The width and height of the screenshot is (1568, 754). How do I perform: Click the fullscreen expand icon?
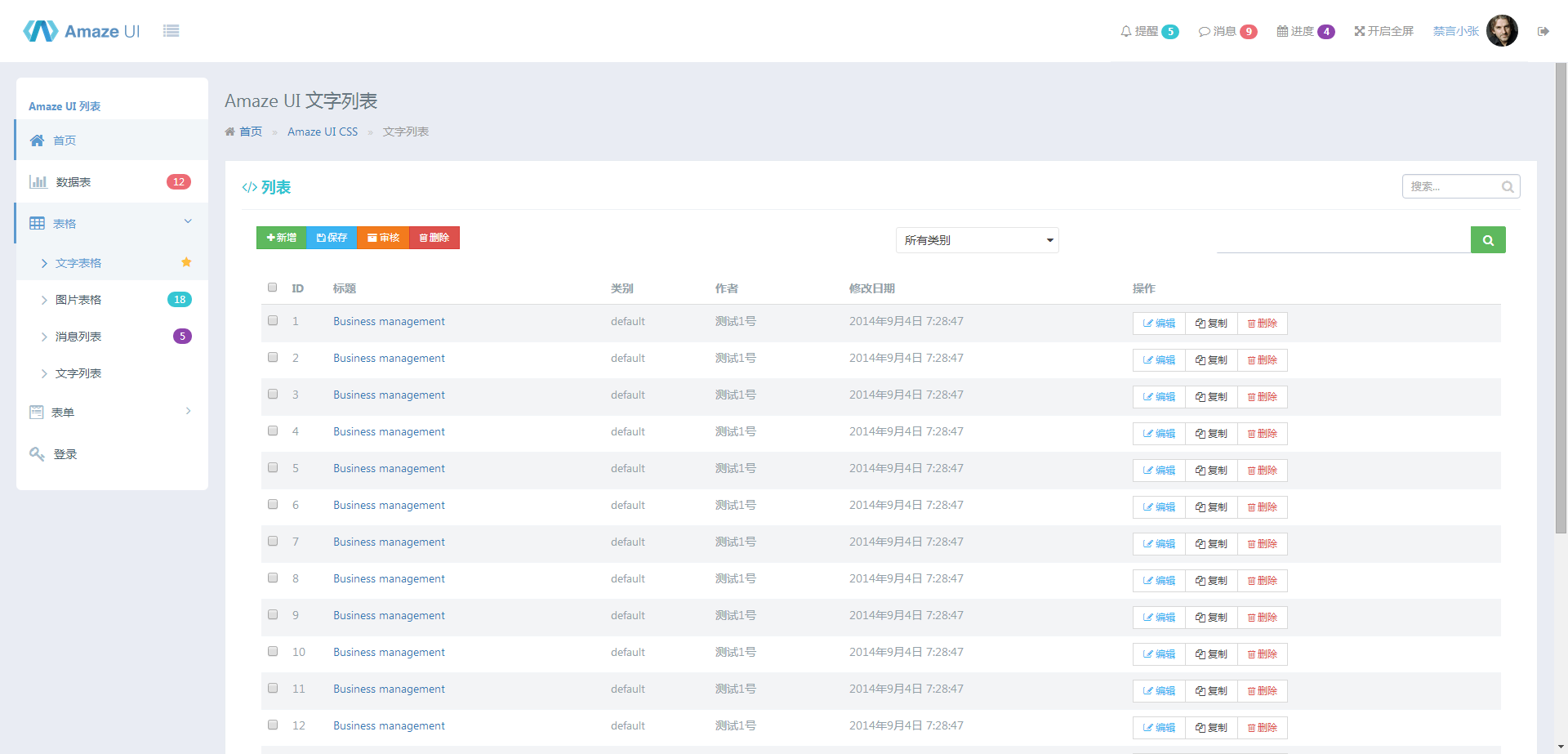[x=1360, y=31]
